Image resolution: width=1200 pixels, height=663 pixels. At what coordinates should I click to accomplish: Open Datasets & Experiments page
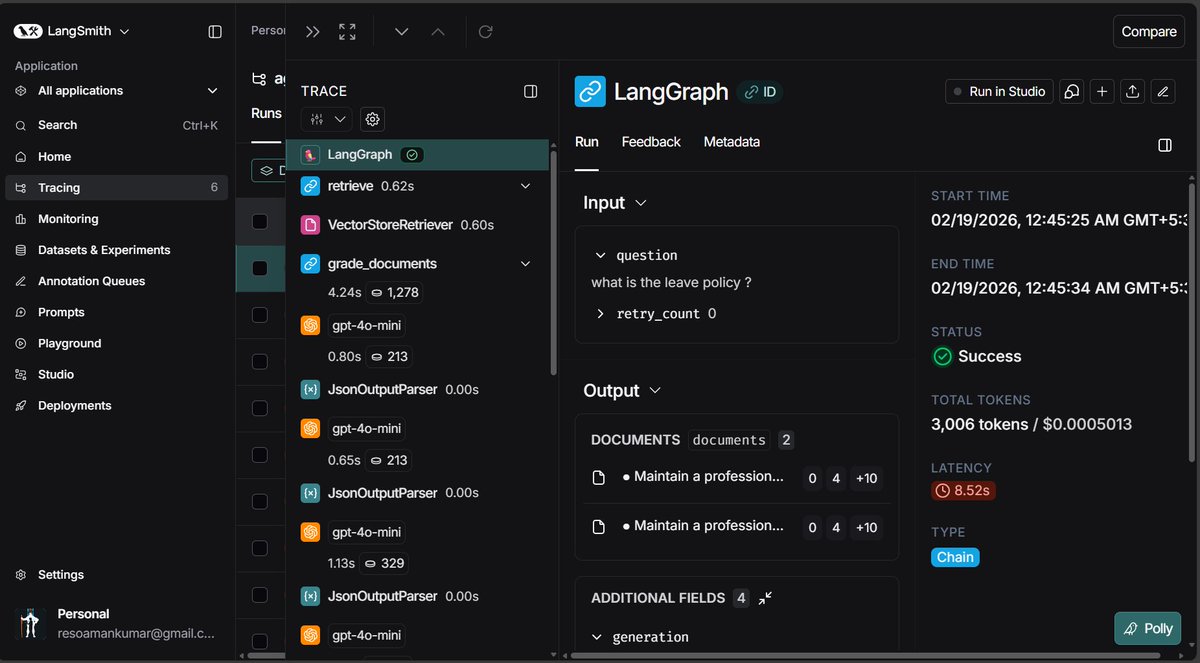click(116, 250)
